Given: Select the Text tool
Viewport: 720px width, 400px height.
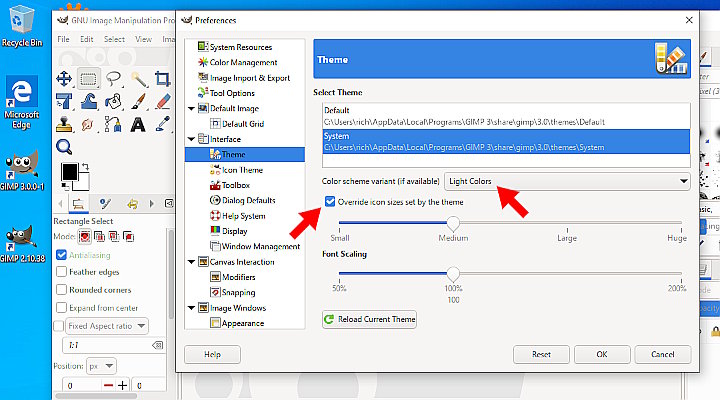Looking at the screenshot, I should (x=138, y=124).
